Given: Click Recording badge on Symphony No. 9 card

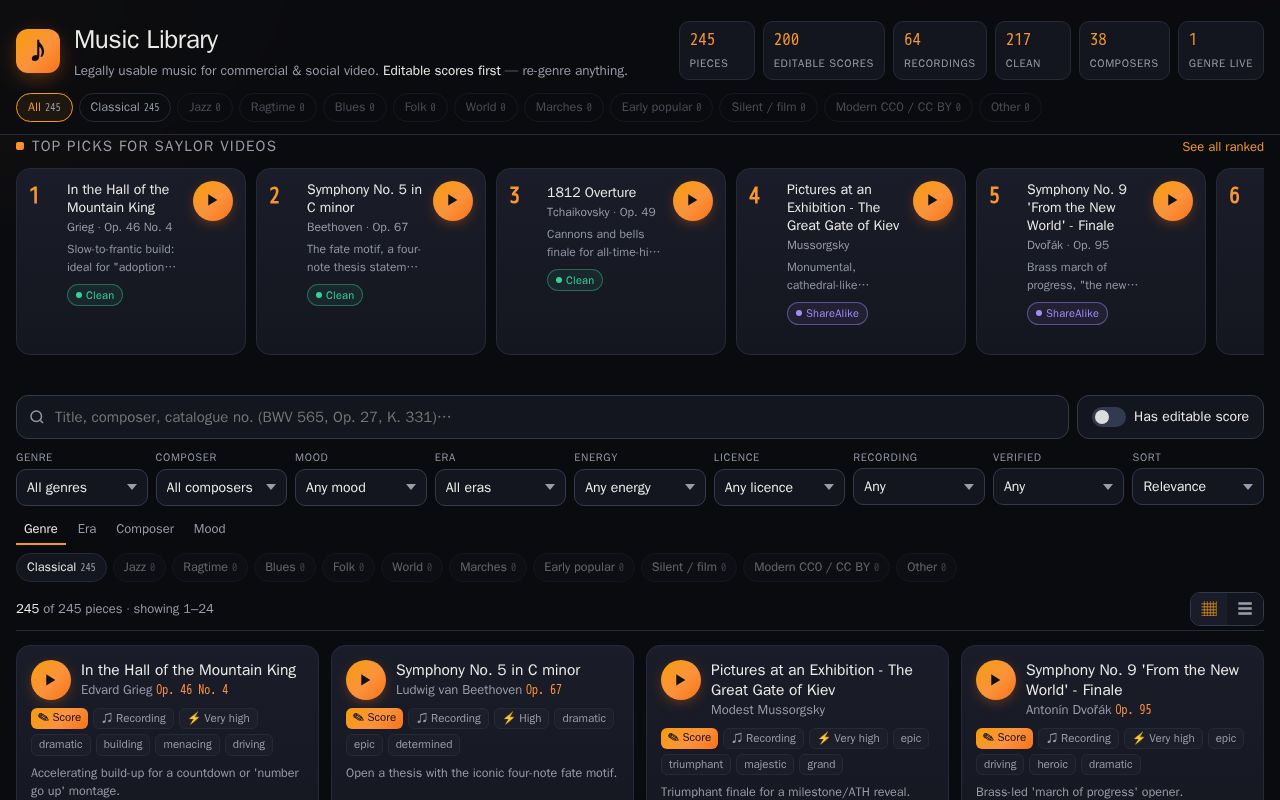Looking at the screenshot, I should [x=1079, y=738].
